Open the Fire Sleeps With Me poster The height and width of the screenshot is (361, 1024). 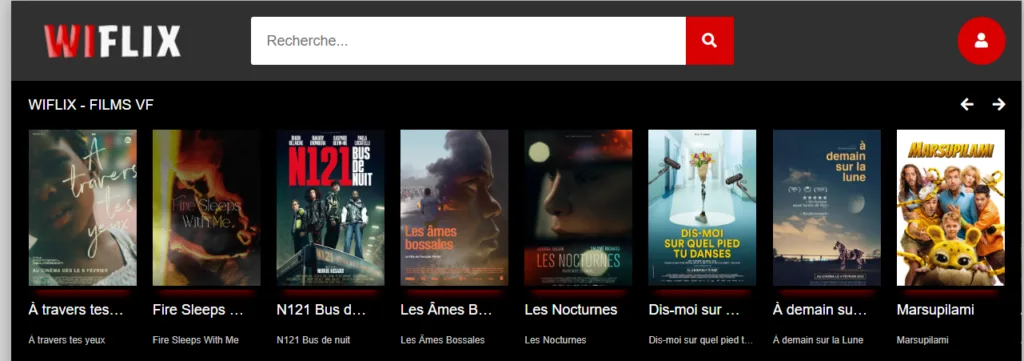206,208
